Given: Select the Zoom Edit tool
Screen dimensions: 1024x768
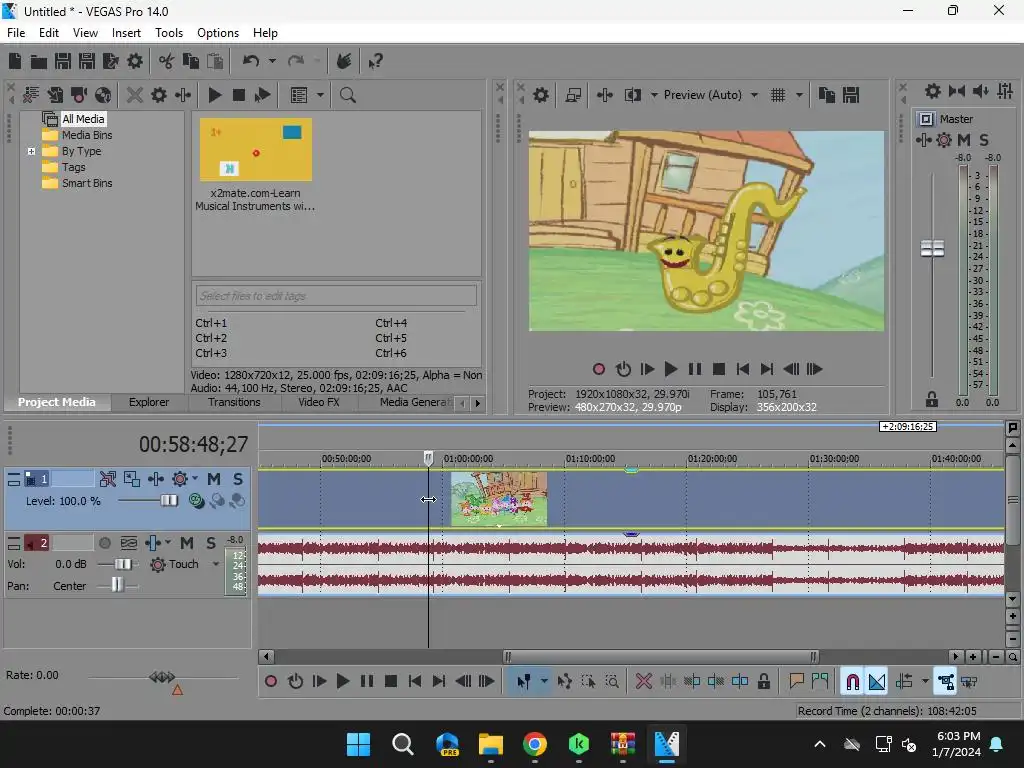Looking at the screenshot, I should [612, 682].
